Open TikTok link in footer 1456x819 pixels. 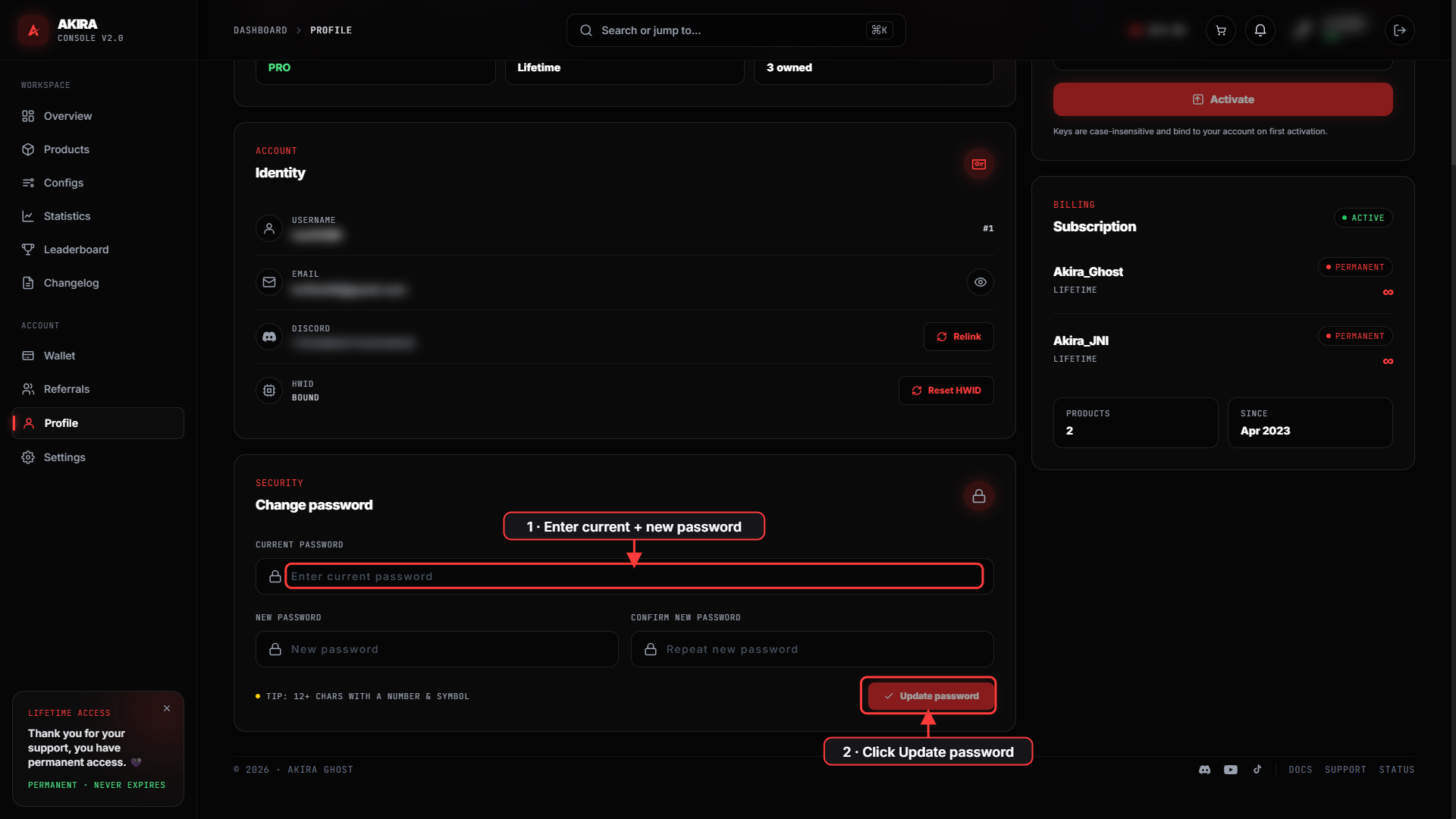pyautogui.click(x=1257, y=769)
